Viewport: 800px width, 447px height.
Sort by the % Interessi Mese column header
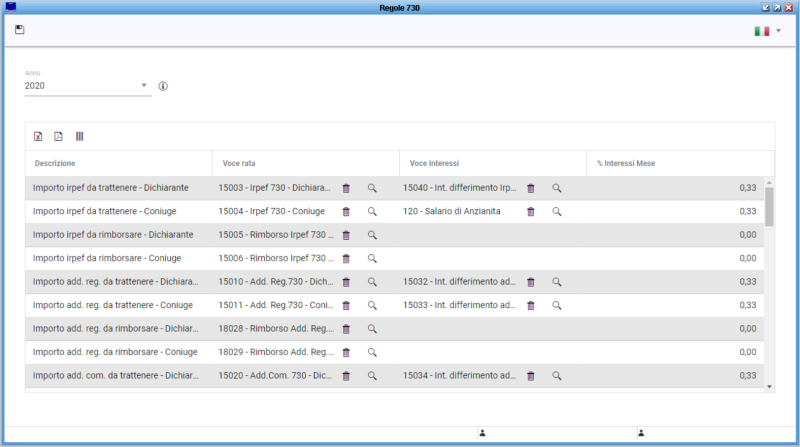pyautogui.click(x=626, y=163)
